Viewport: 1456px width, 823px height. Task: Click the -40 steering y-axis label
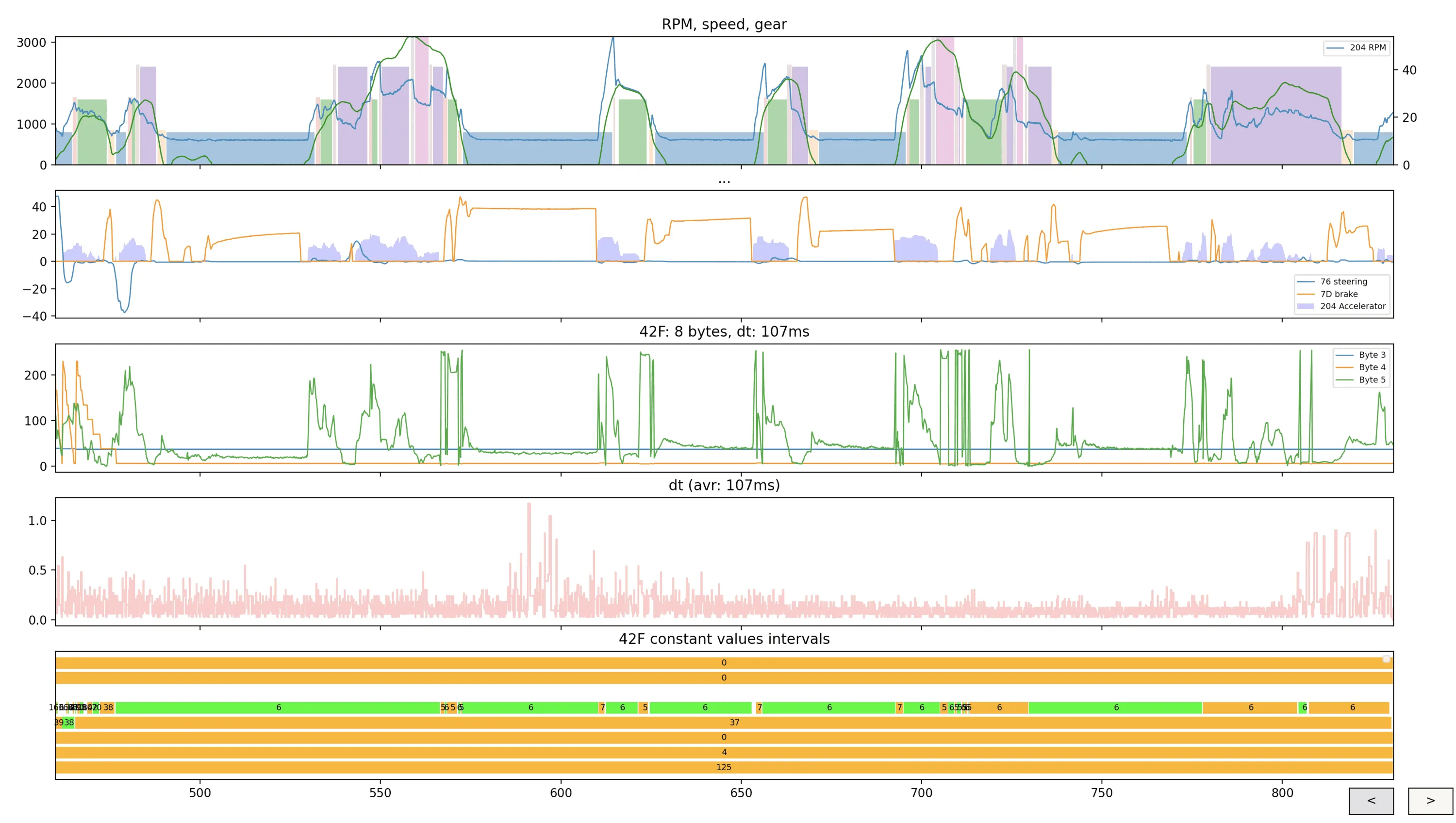click(35, 316)
